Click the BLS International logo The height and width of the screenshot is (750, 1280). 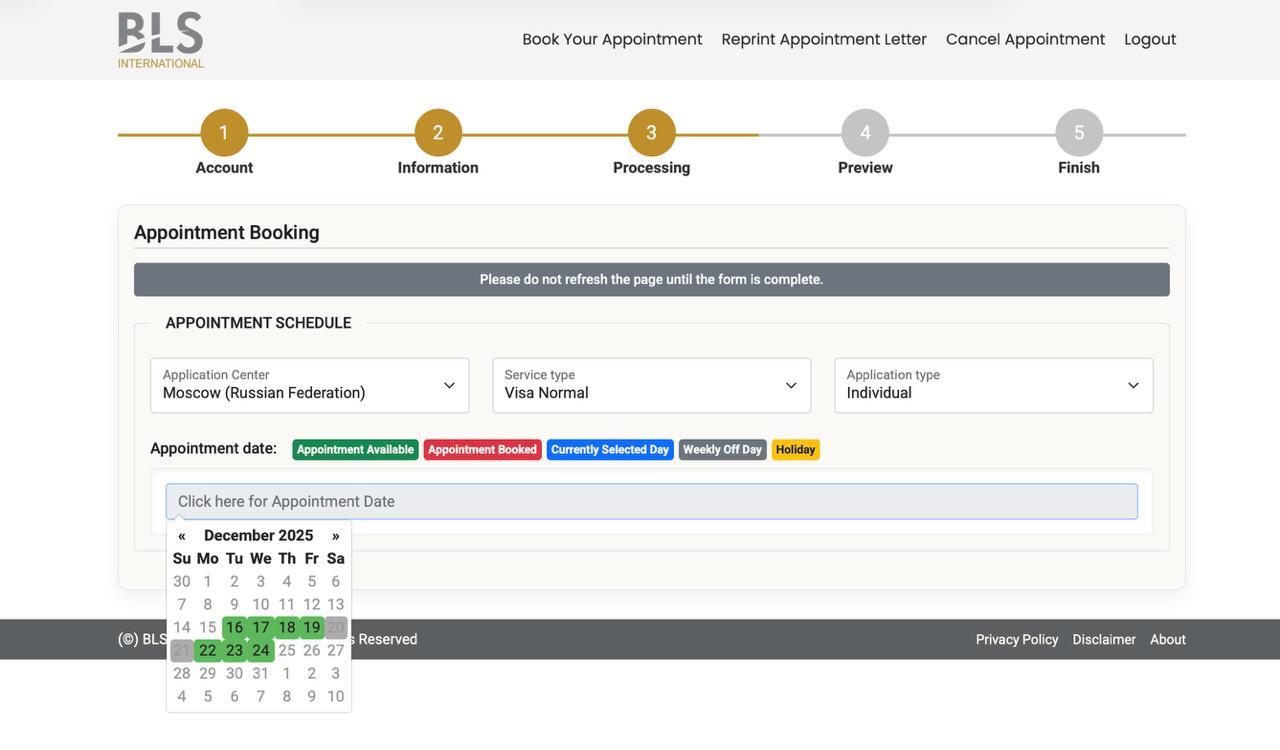coord(161,40)
